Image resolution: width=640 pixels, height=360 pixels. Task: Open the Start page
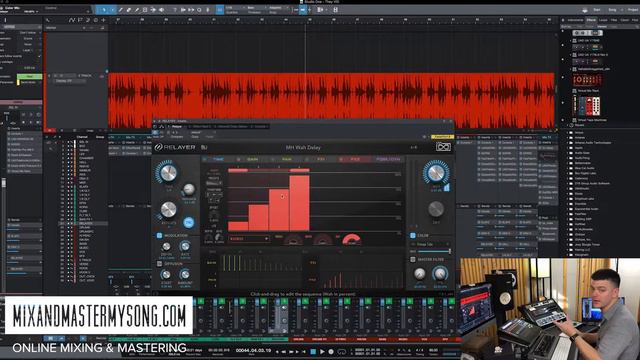[x=597, y=9]
